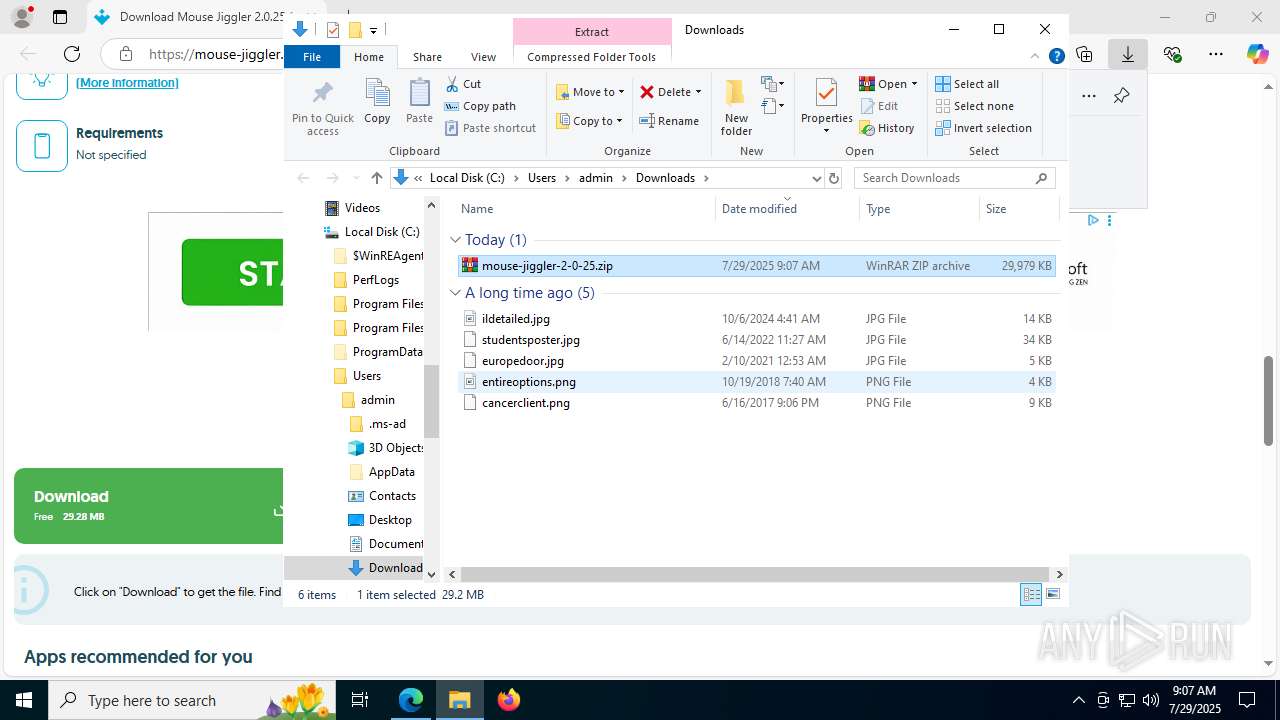
Task: Click Select none in the ribbon
Action: click(974, 106)
